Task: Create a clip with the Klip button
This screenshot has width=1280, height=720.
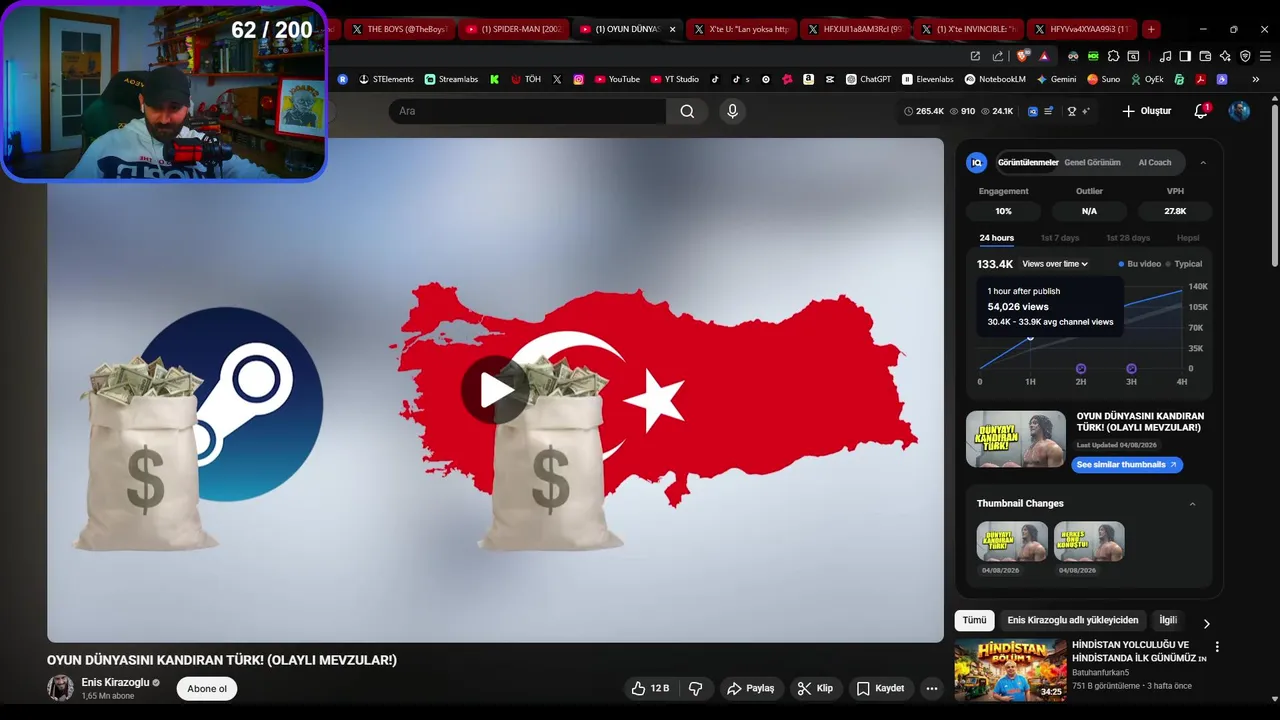Action: (x=815, y=688)
